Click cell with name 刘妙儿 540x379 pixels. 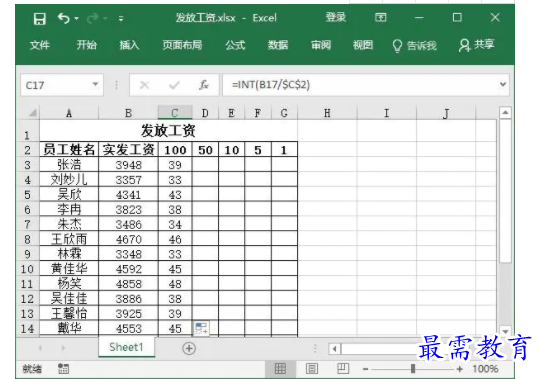(69, 180)
